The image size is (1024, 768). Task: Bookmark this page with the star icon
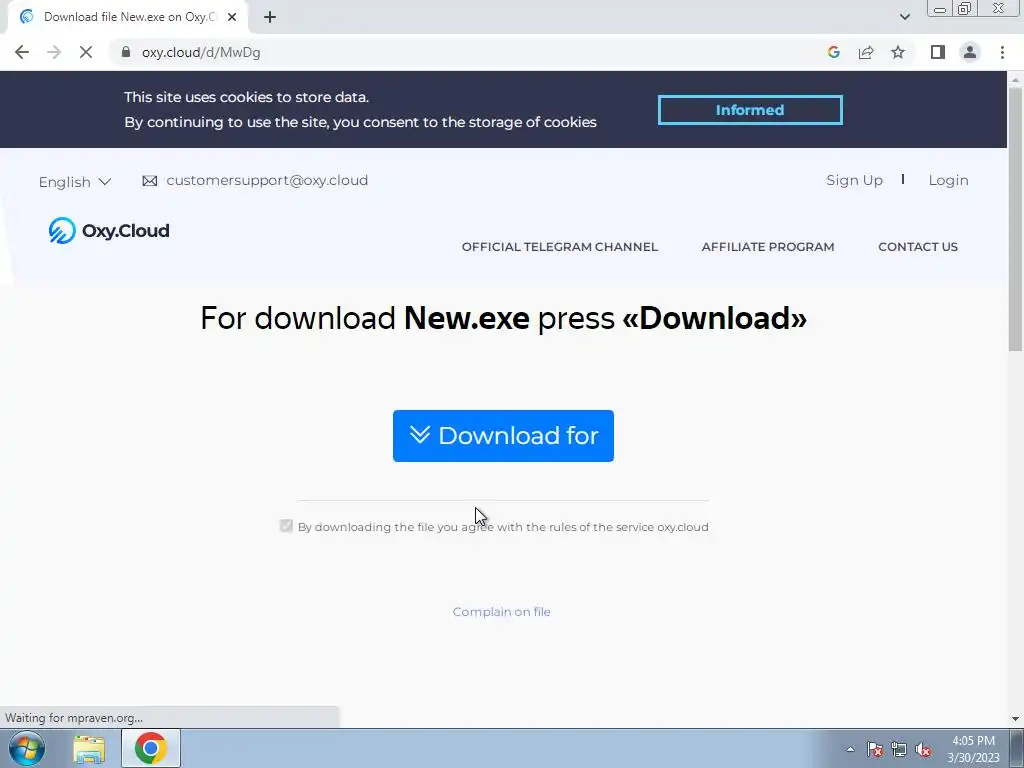(898, 52)
